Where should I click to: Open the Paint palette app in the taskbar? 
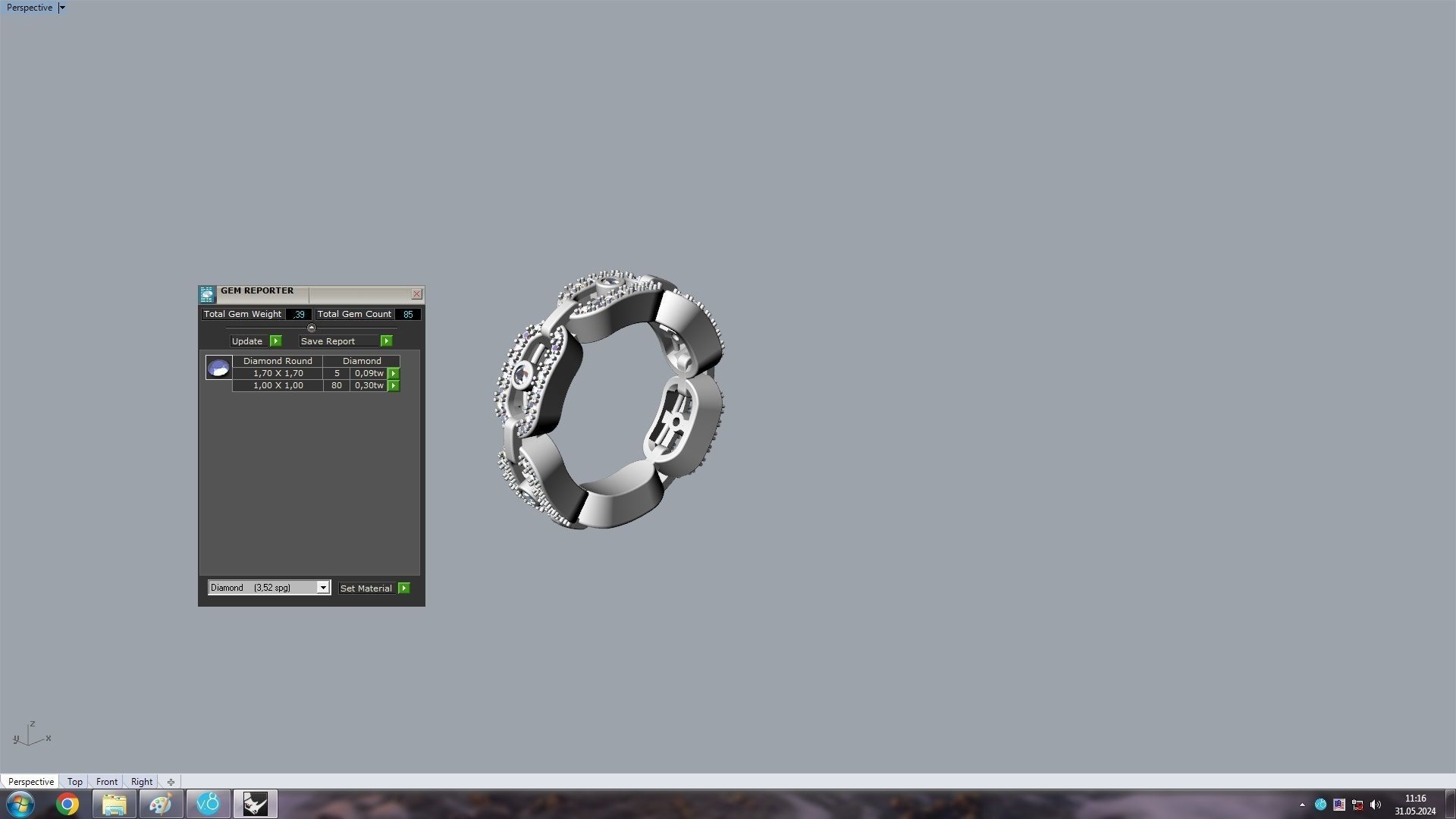pos(162,805)
